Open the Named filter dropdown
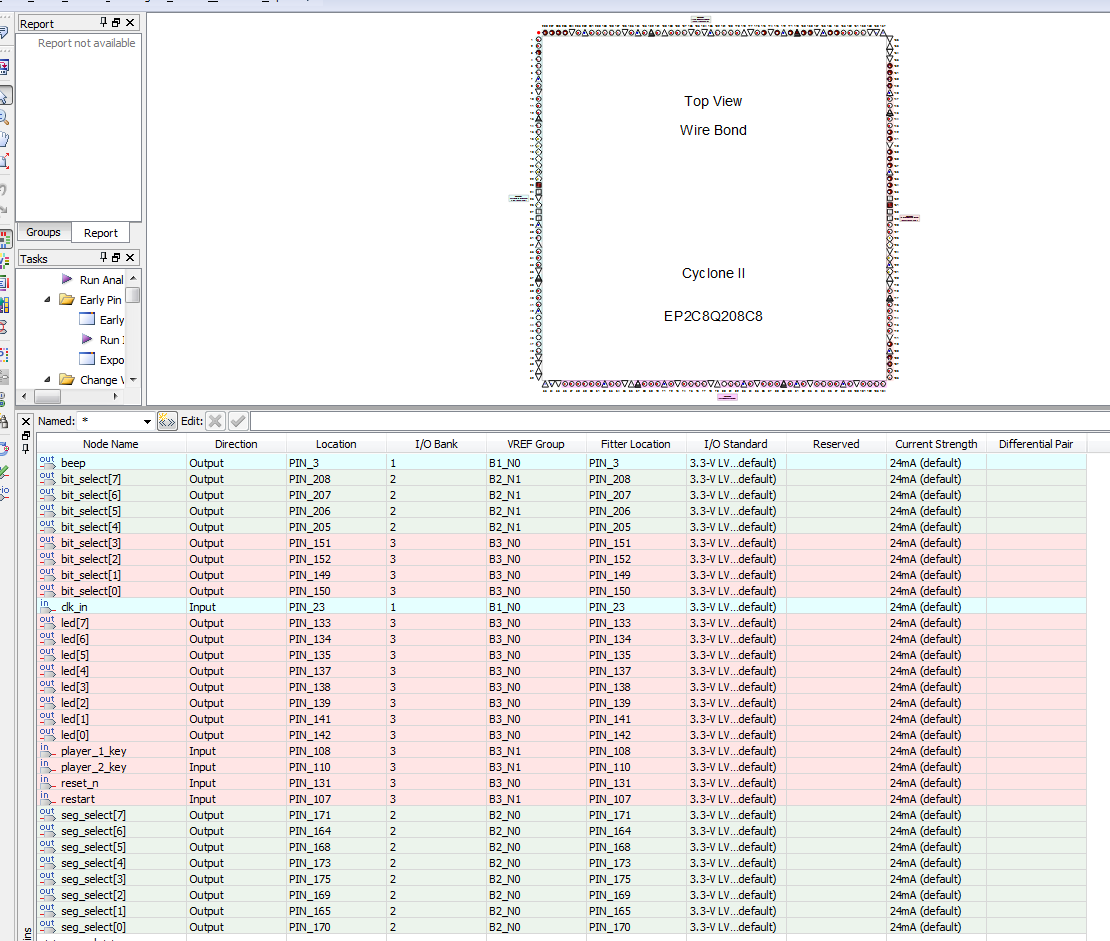The image size is (1110, 941). click(x=148, y=422)
